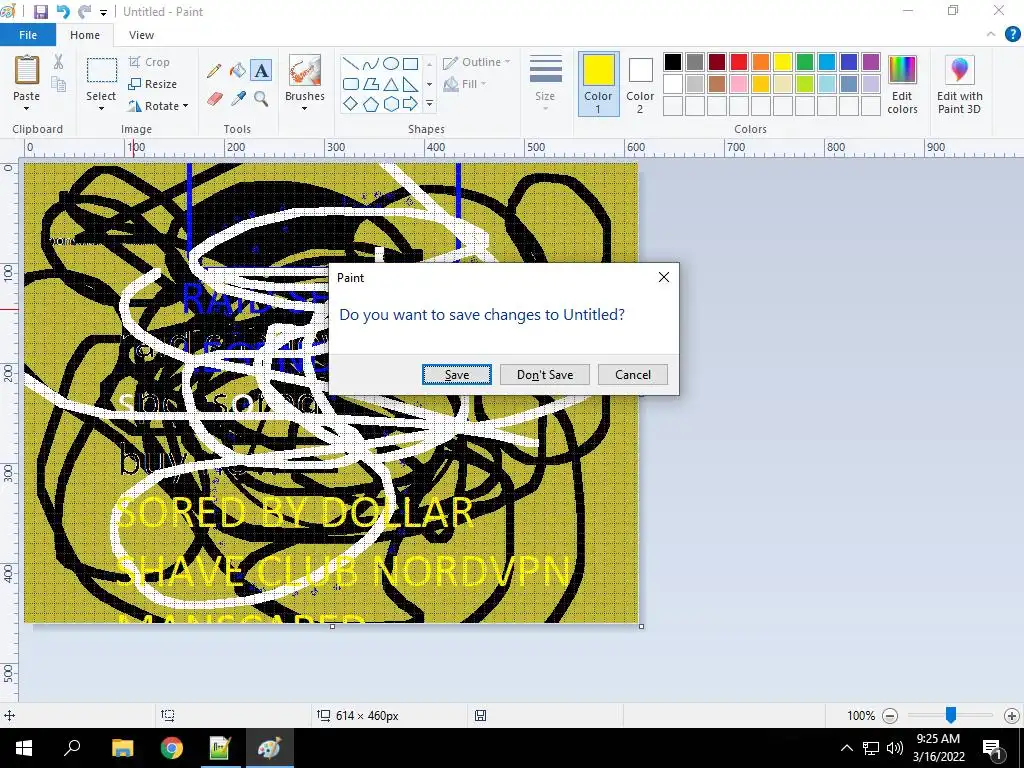Choose the Right arrow shape
Image resolution: width=1024 pixels, height=768 pixels.
tap(411, 104)
